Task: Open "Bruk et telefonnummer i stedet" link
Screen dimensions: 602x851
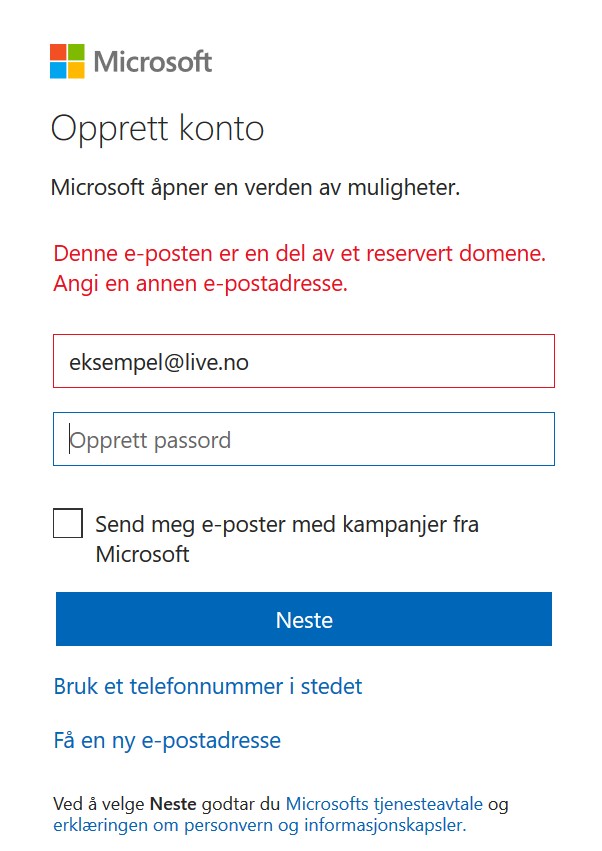Action: tap(208, 687)
